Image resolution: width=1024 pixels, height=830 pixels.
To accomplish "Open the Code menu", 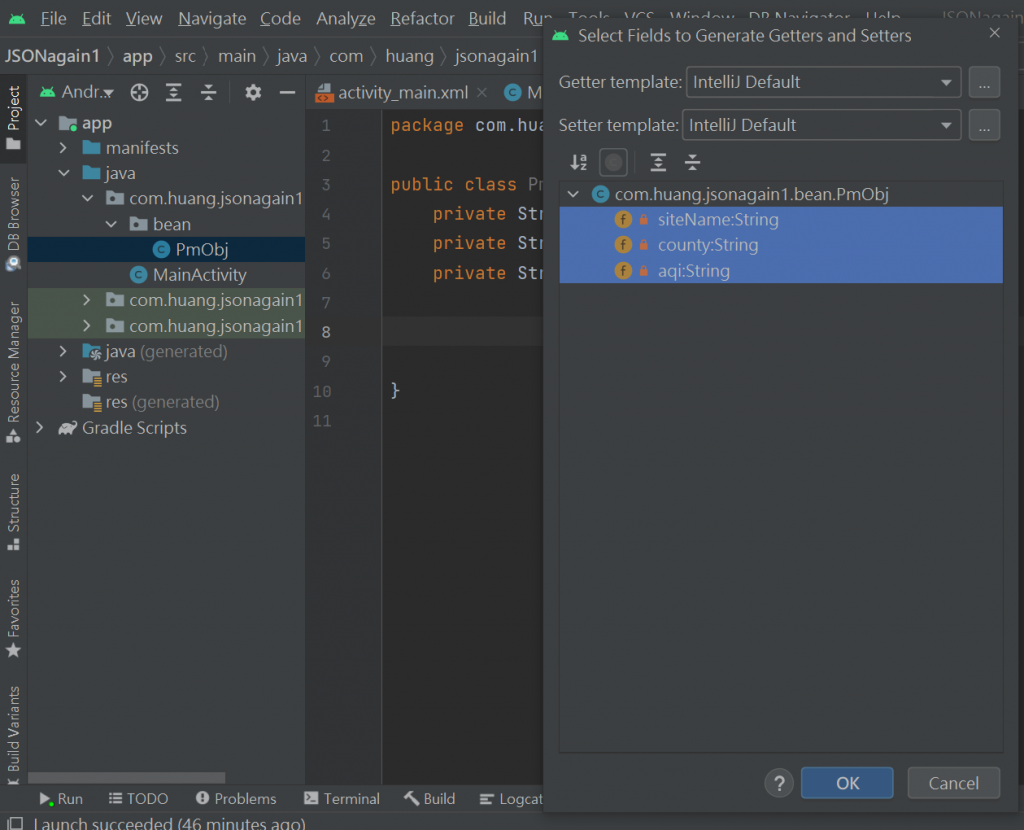I will 280,18.
